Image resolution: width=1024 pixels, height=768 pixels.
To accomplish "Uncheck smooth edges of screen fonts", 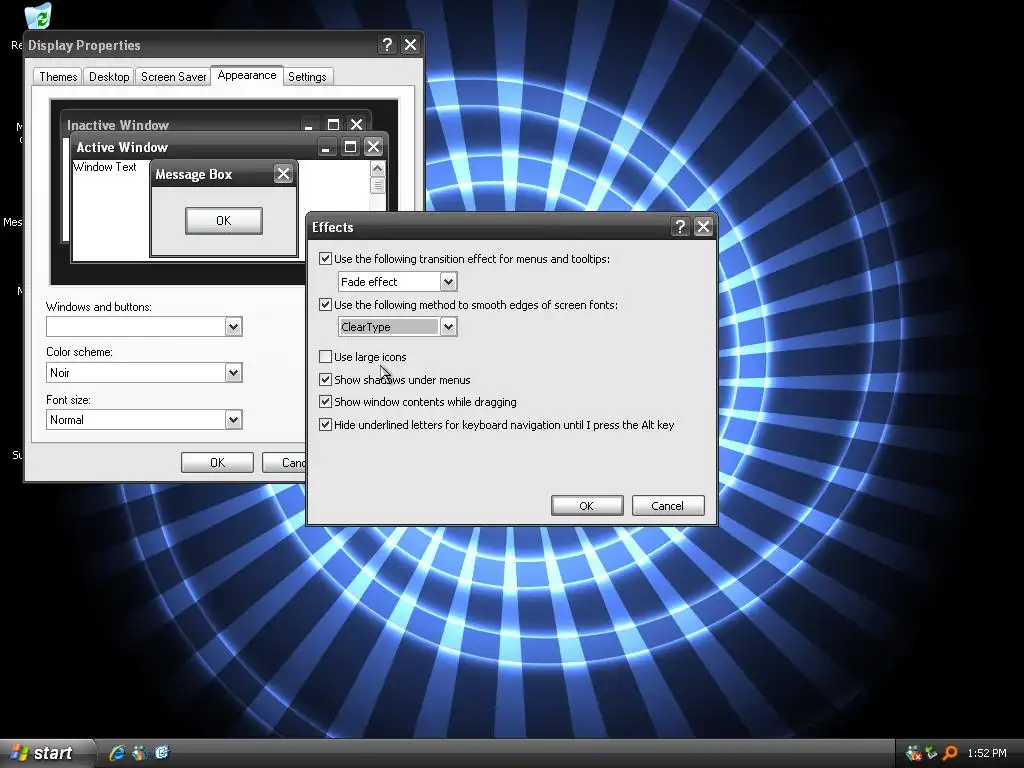I will click(x=325, y=304).
